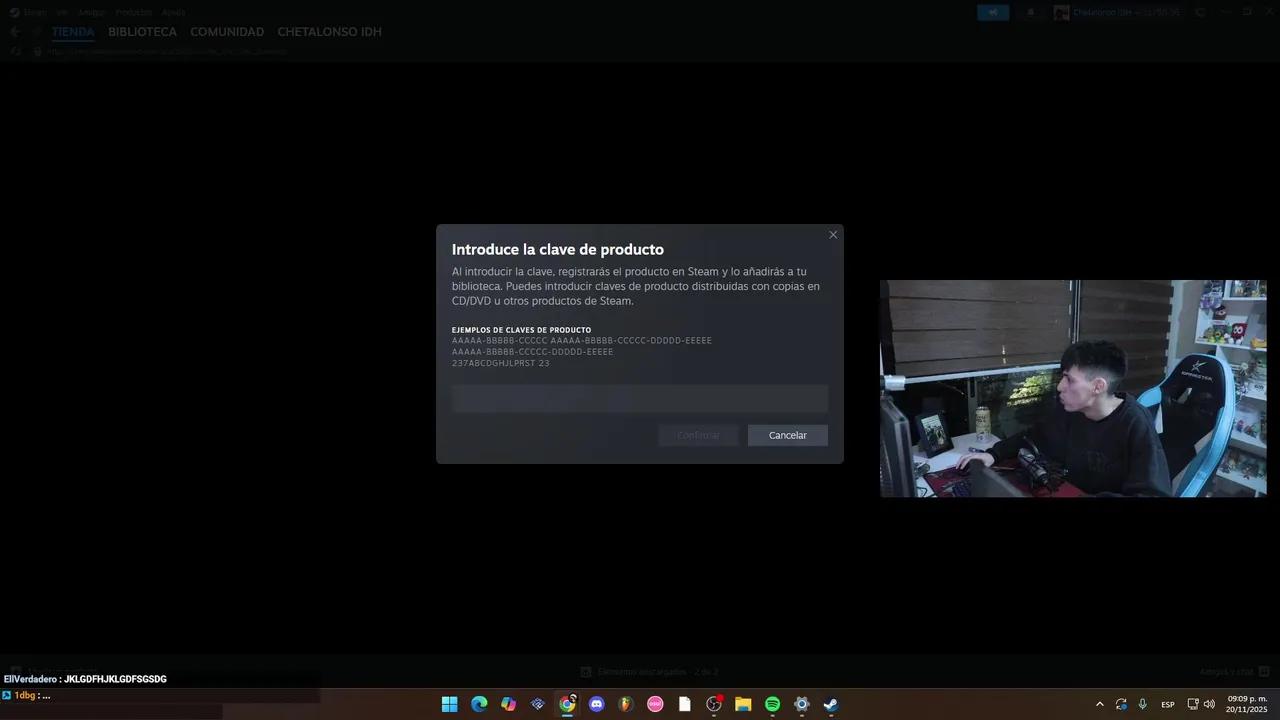Close the product key dialog with X

click(x=833, y=235)
